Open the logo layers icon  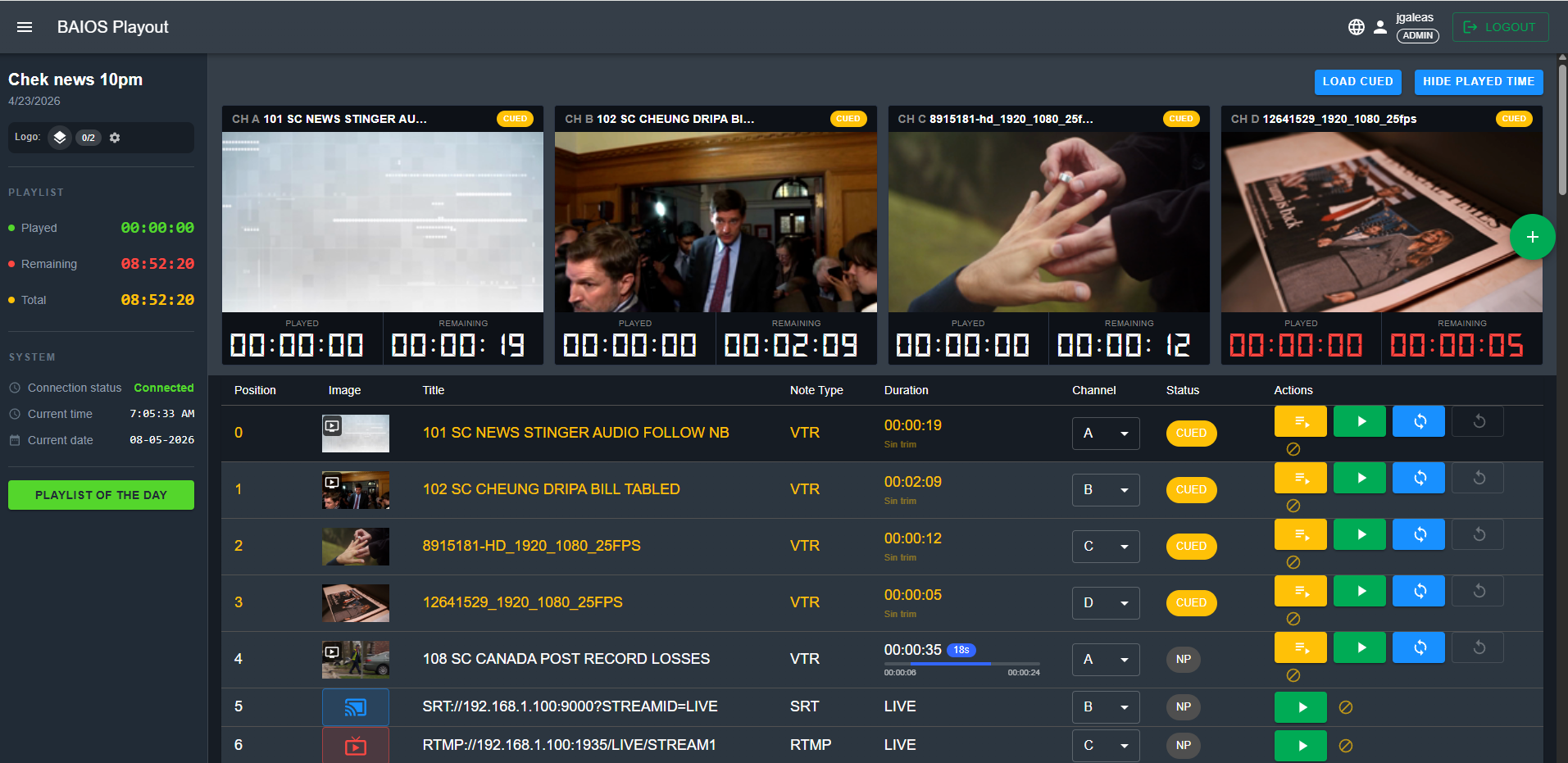[x=60, y=138]
